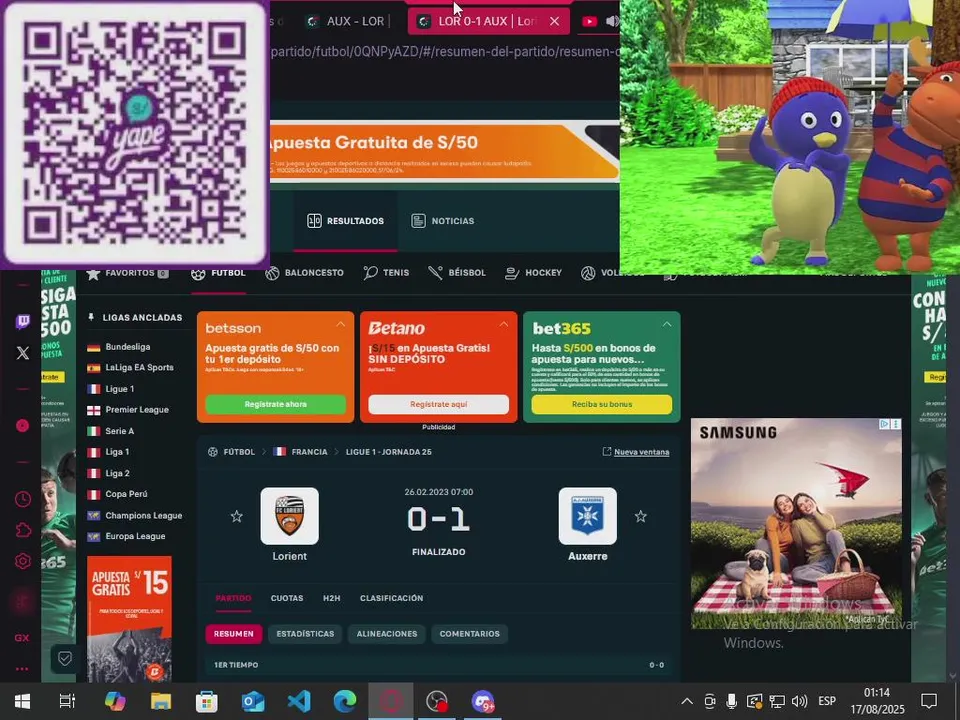Select the Comentarios sub-tab

pyautogui.click(x=470, y=634)
